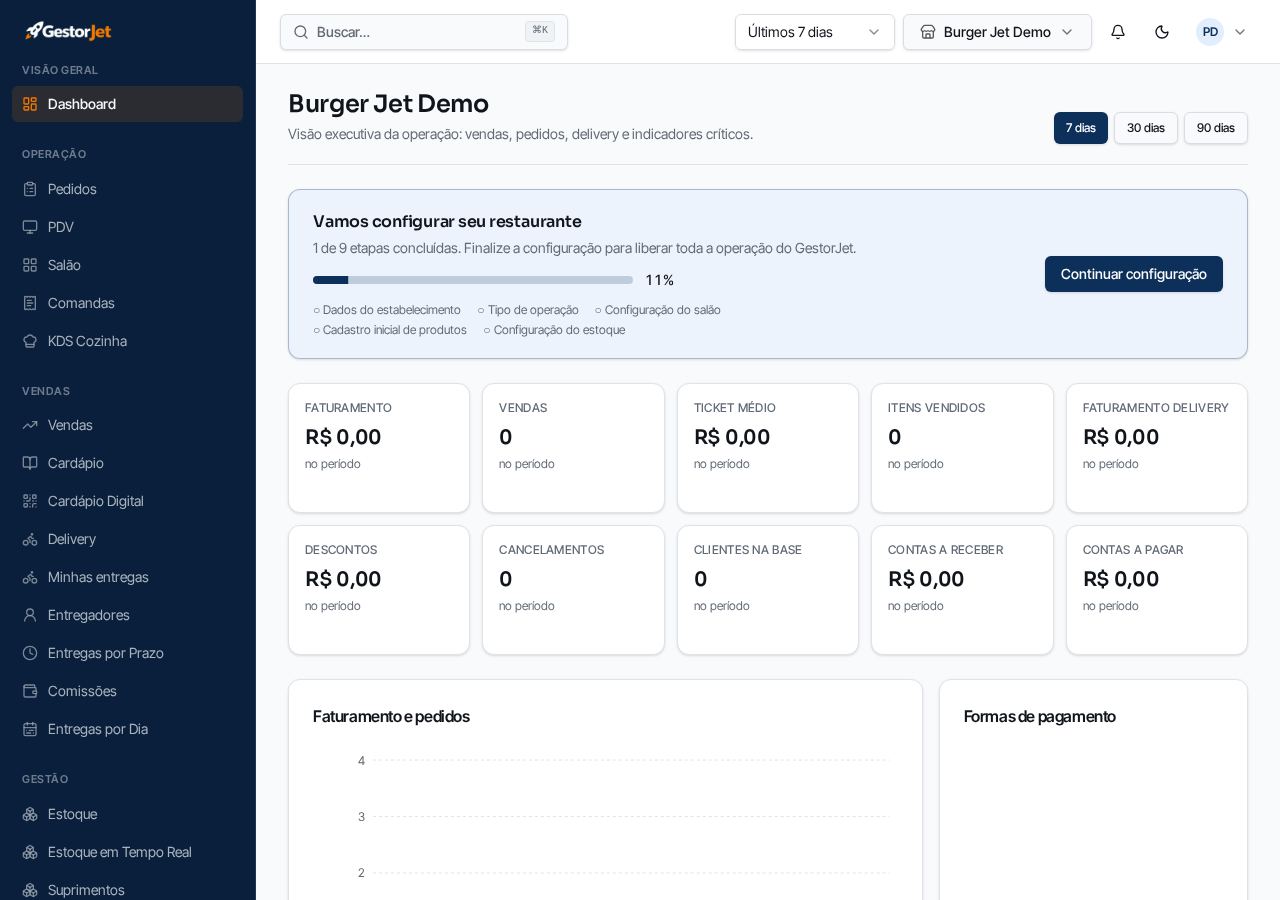Click the Minhas entregas bike icon
1280x900 pixels.
pos(30,577)
